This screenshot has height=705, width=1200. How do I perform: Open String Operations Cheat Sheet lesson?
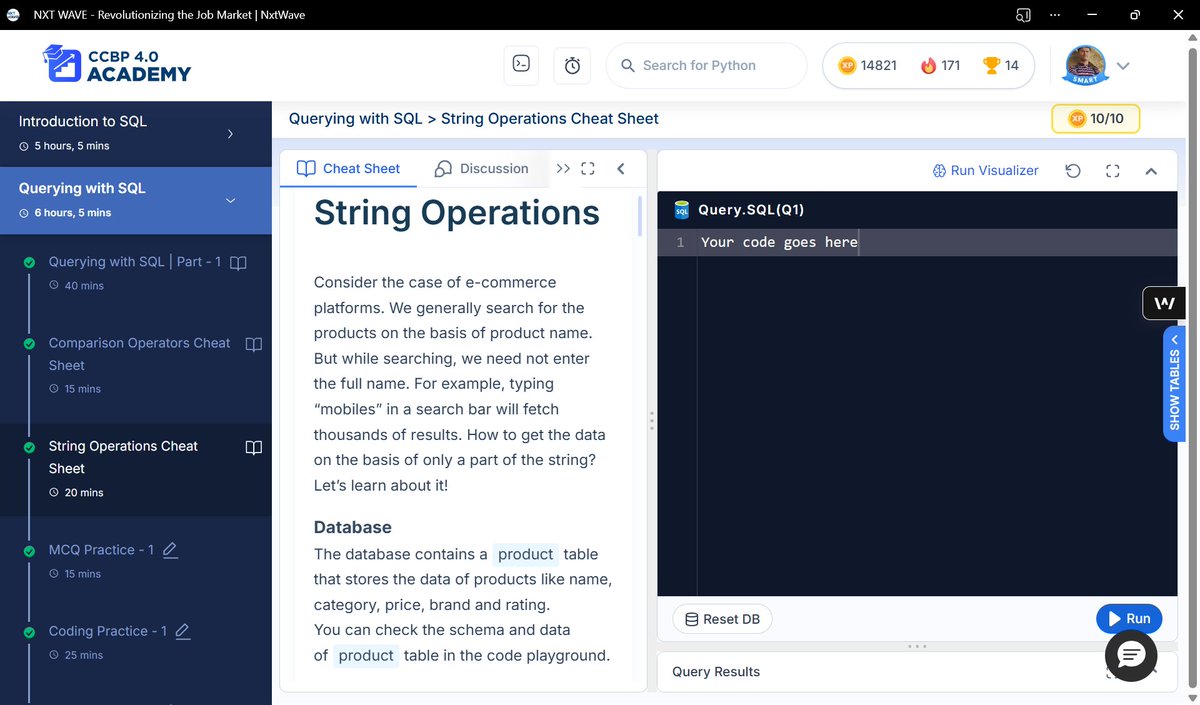[x=123, y=457]
